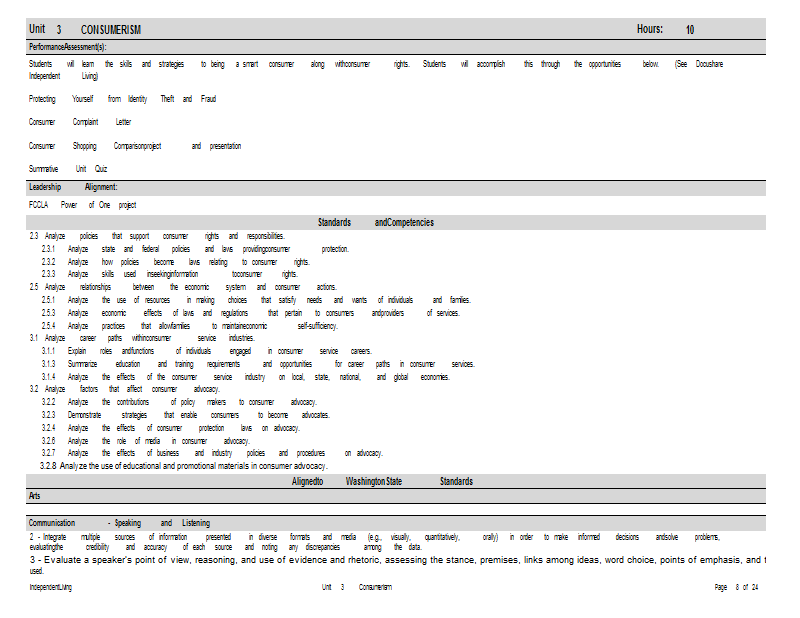Image resolution: width=800 pixels, height=618 pixels.
Task: Select standard 3.1.1 on roles and functions
Action: pyautogui.click(x=207, y=351)
